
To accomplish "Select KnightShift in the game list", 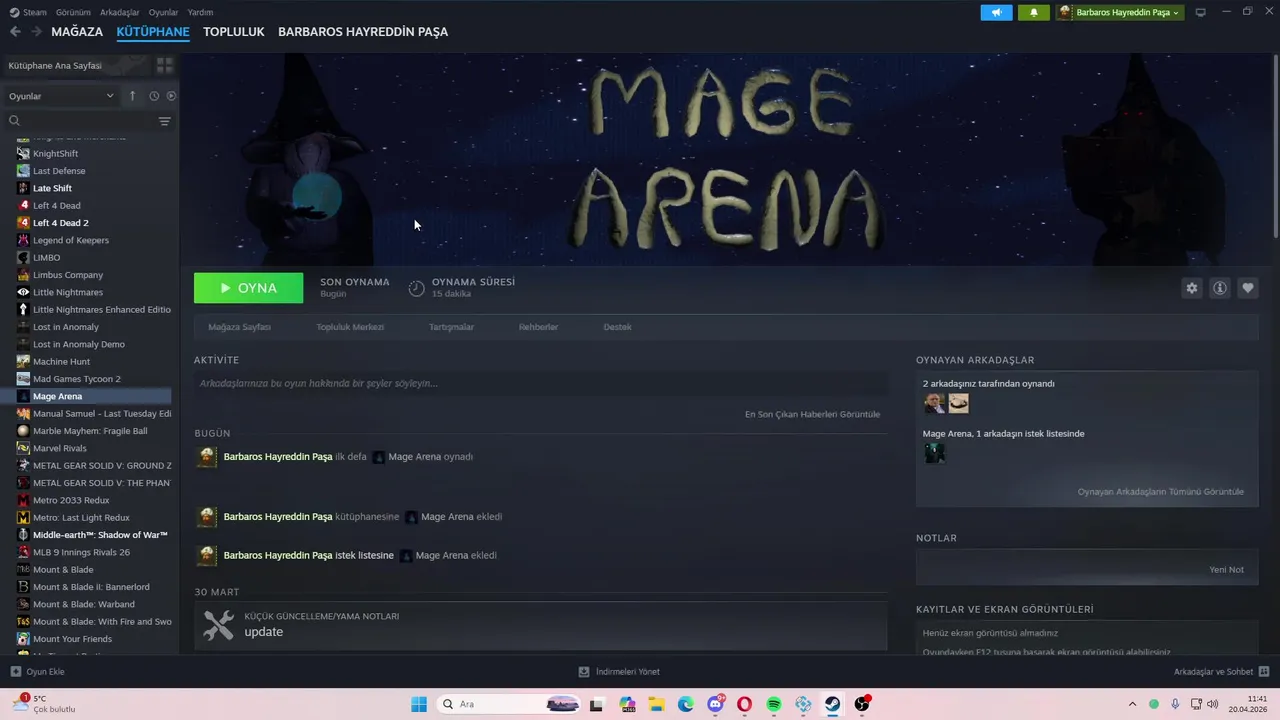I will point(55,153).
